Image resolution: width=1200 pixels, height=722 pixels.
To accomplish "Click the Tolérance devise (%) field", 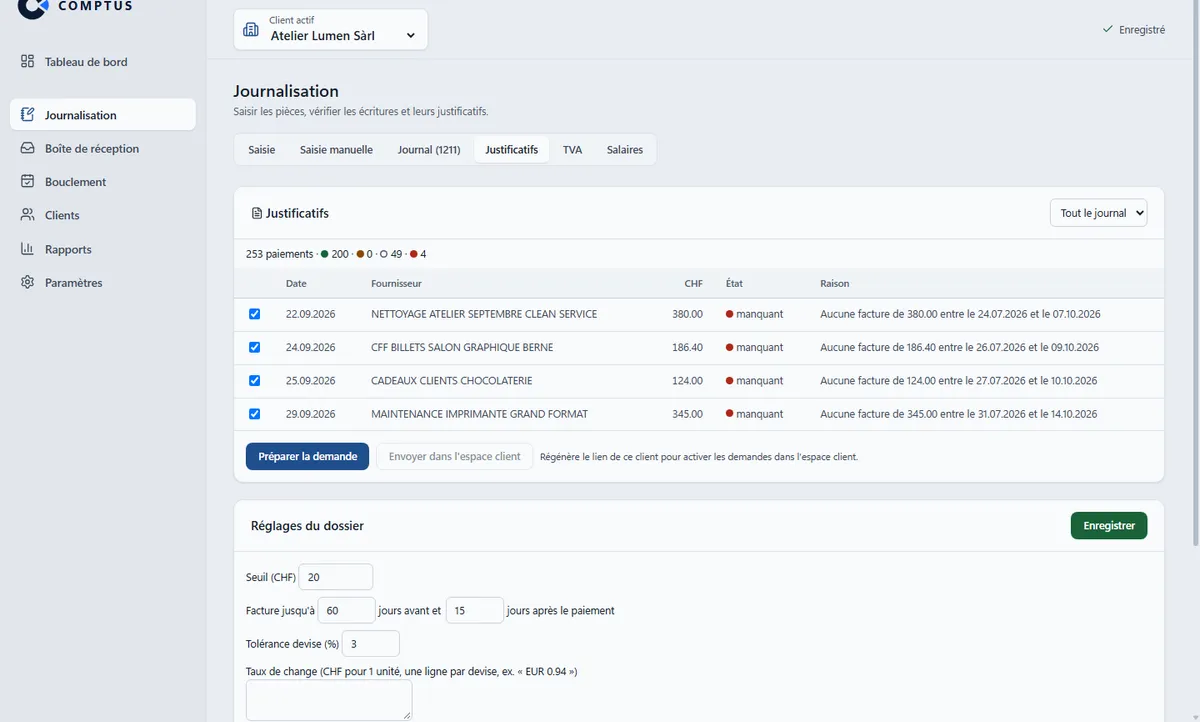I will click(x=371, y=644).
